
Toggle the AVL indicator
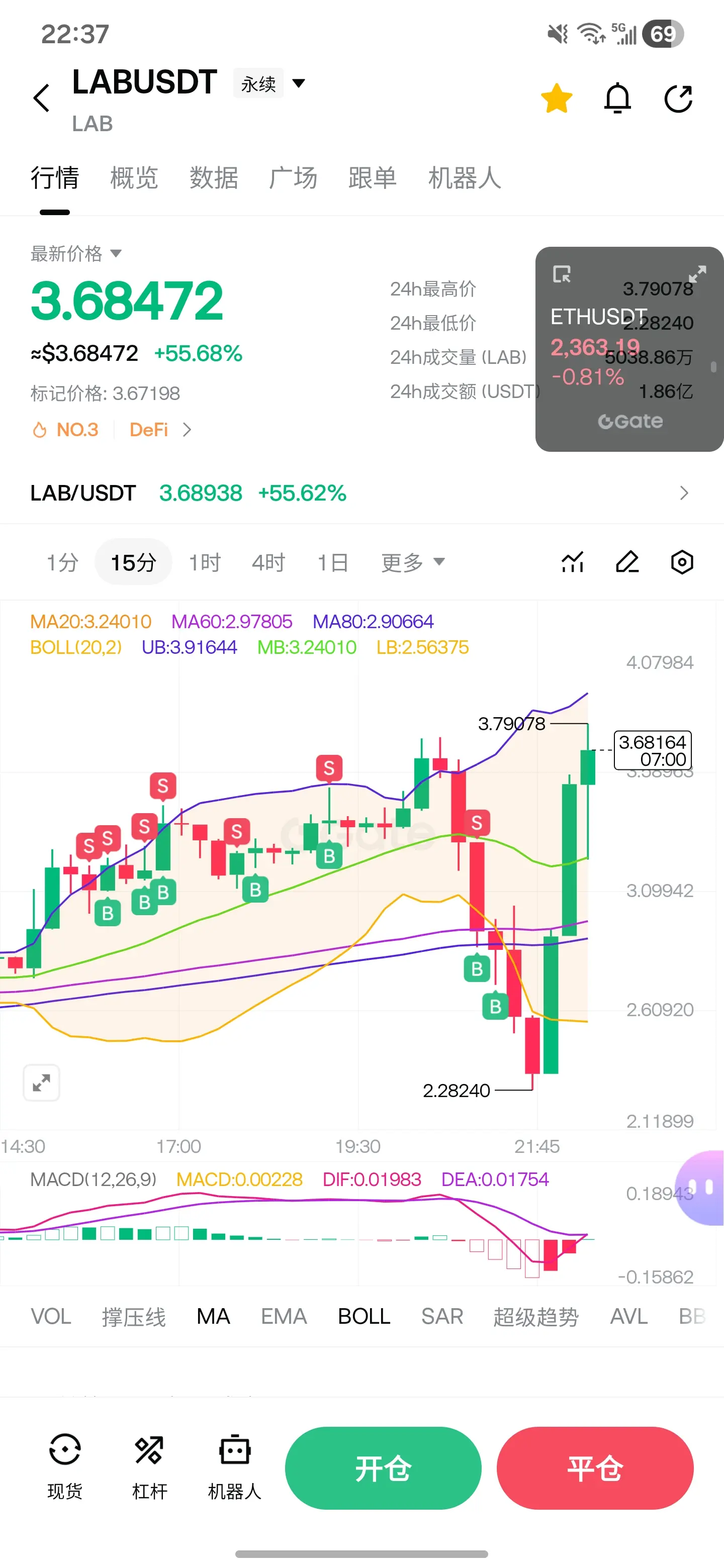coord(628,1317)
